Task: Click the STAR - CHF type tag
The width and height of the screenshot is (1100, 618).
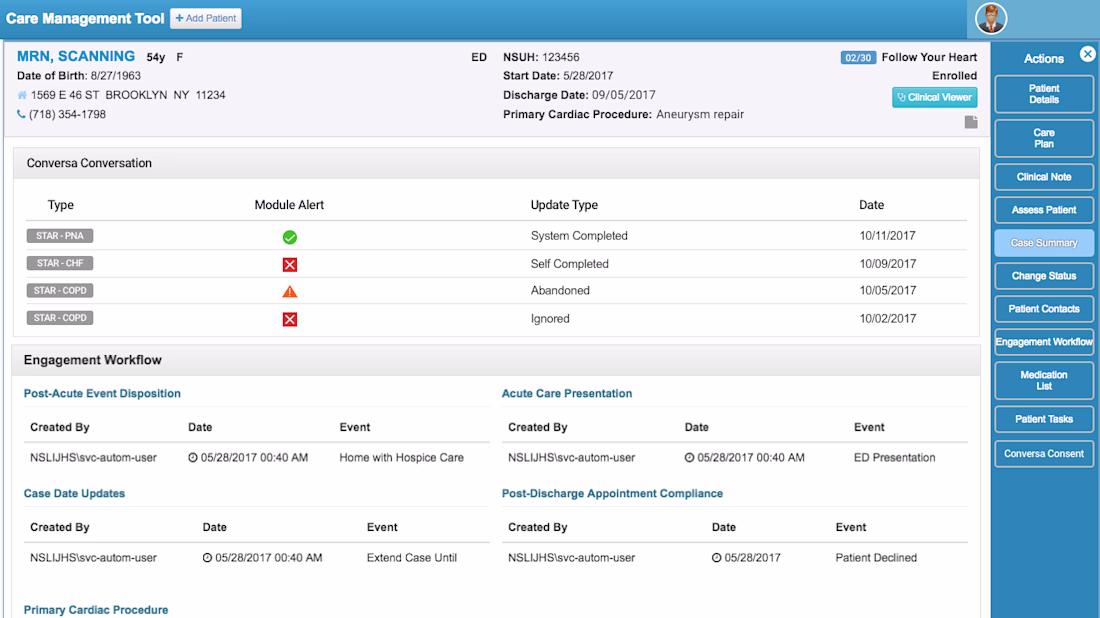Action: (x=60, y=263)
